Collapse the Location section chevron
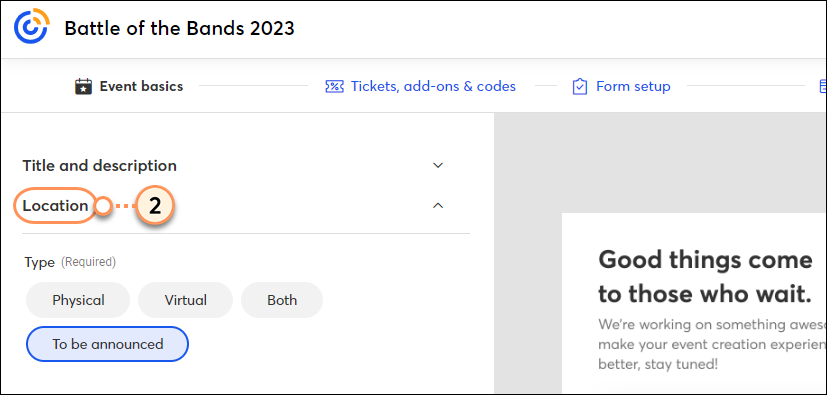Screen dimensions: 827x395 click(x=438, y=206)
